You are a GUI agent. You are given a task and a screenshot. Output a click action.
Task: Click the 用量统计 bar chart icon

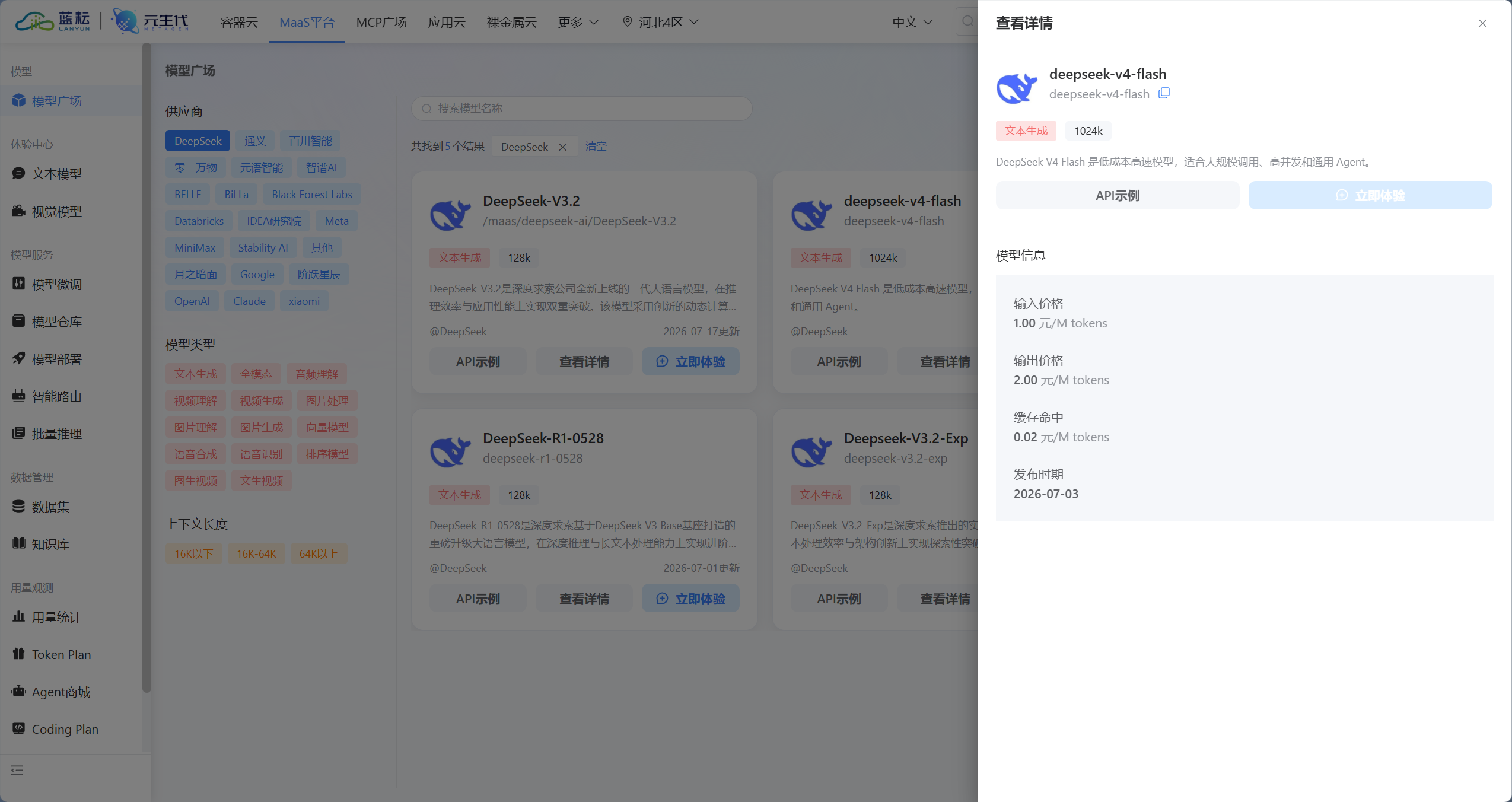click(x=18, y=616)
